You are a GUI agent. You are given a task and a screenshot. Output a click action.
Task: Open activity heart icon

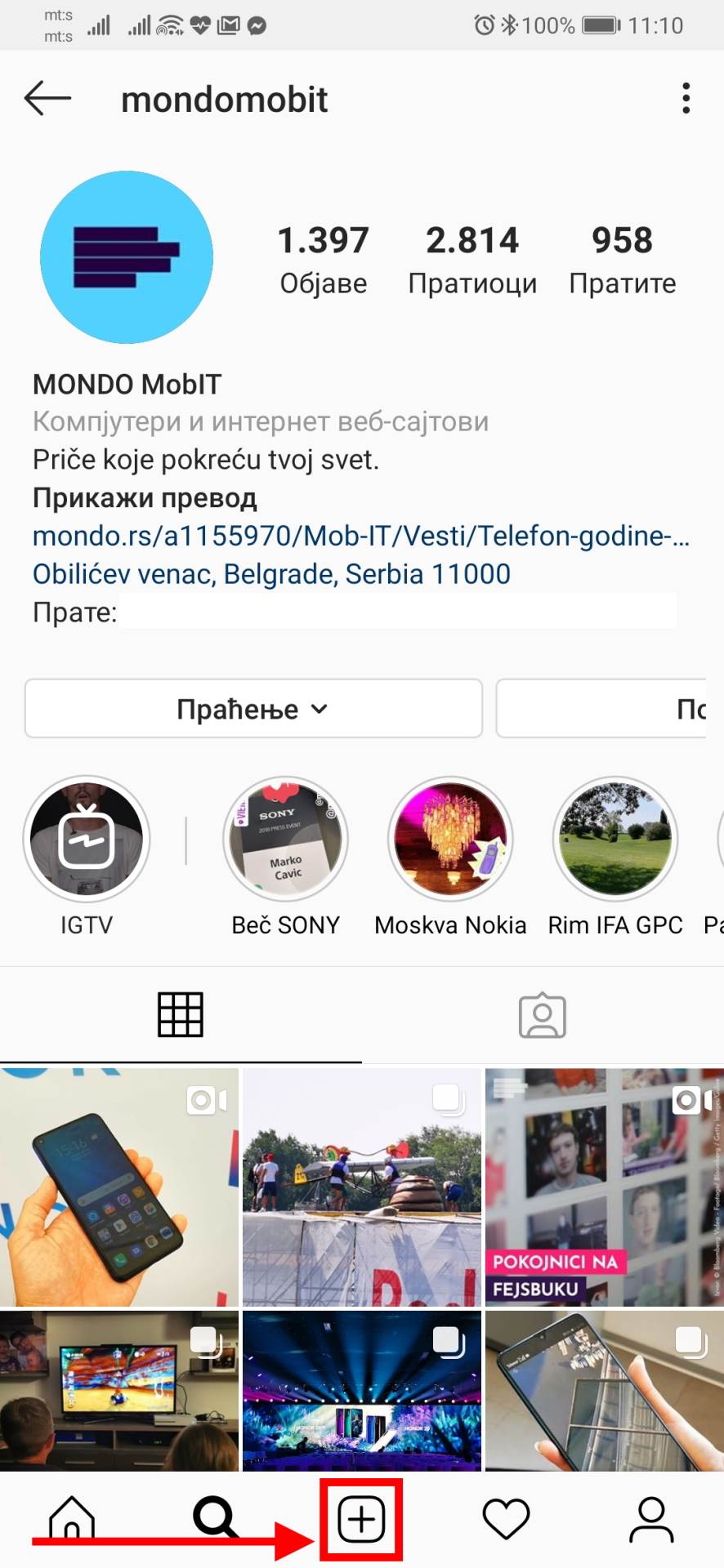(x=507, y=1520)
